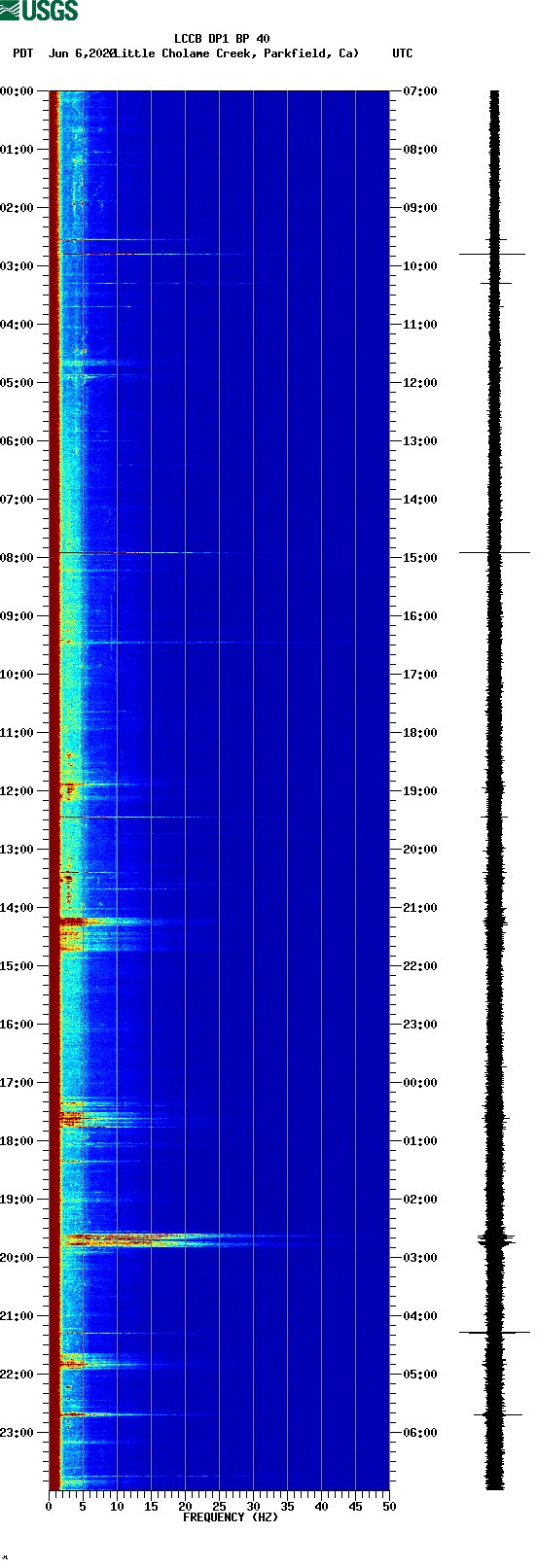Click the UTC '07:00' time label
Viewport: 537px width, 1568px height.
tap(420, 91)
